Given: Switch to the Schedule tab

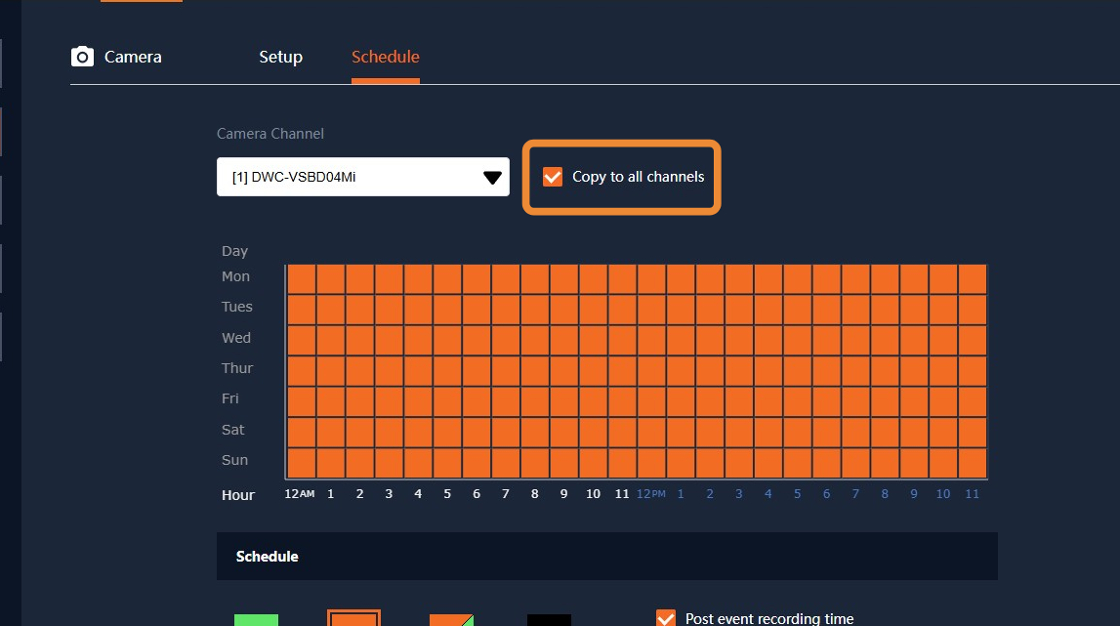Looking at the screenshot, I should [x=385, y=56].
